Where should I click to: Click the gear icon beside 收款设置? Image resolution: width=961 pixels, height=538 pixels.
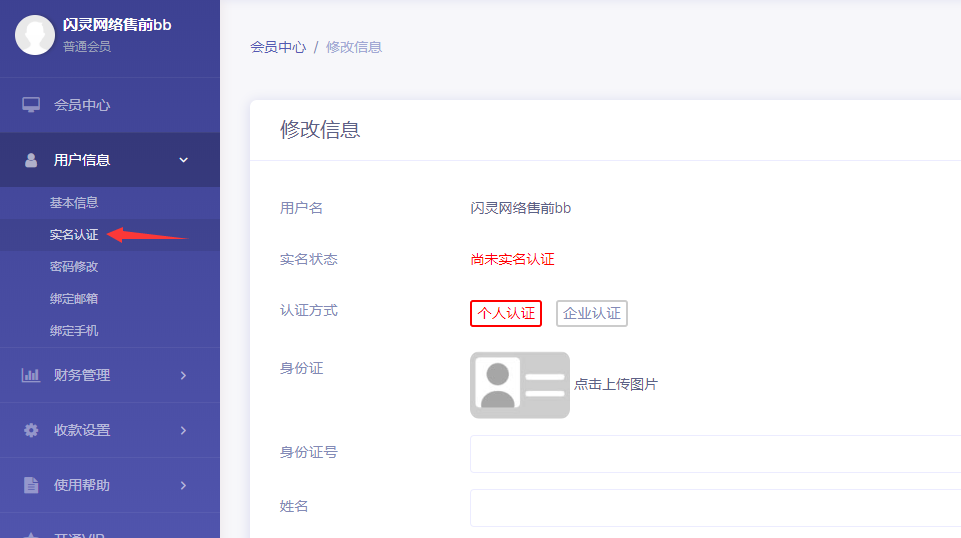coord(31,430)
